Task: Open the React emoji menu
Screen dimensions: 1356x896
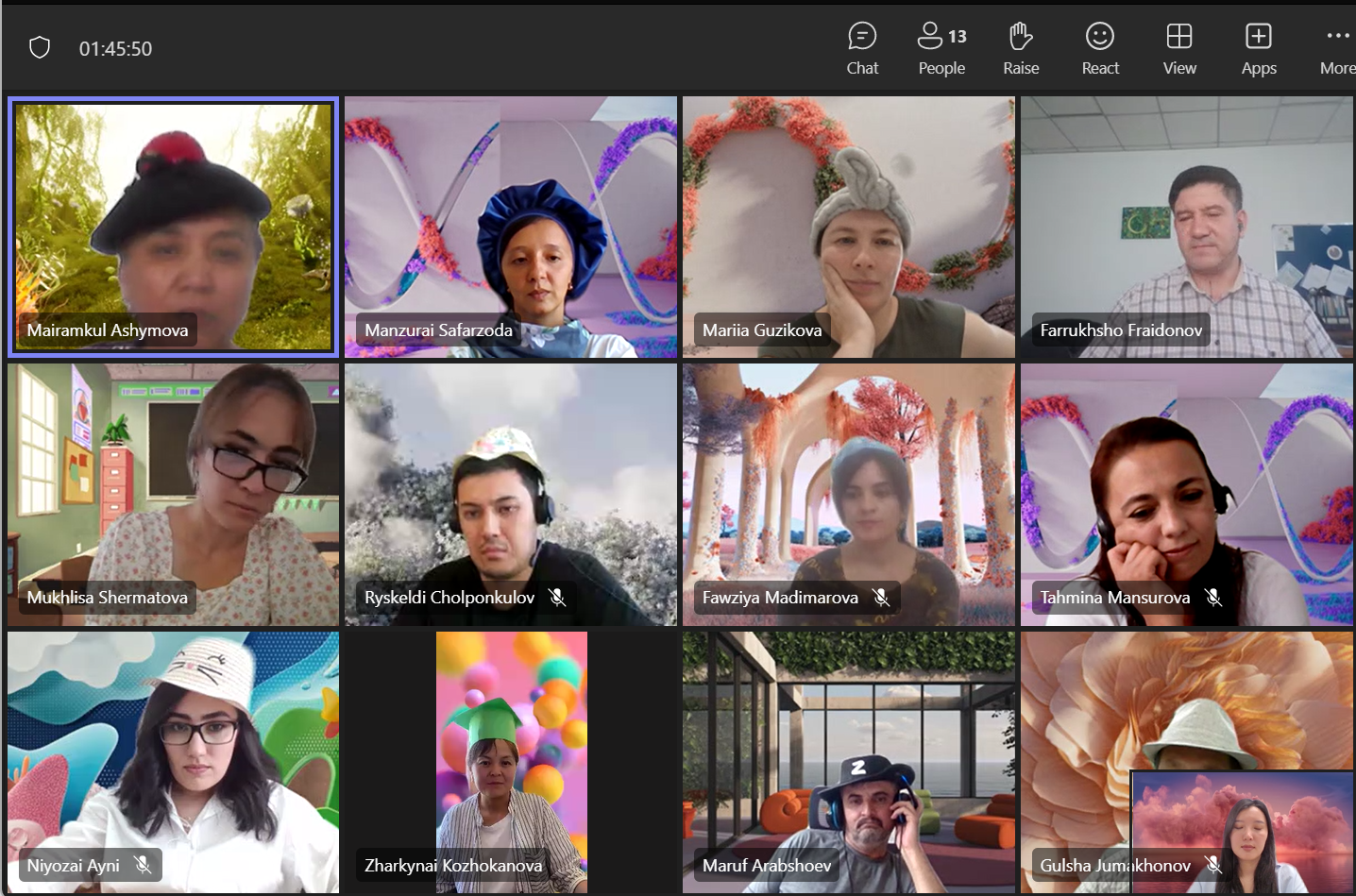Action: pos(1100,49)
